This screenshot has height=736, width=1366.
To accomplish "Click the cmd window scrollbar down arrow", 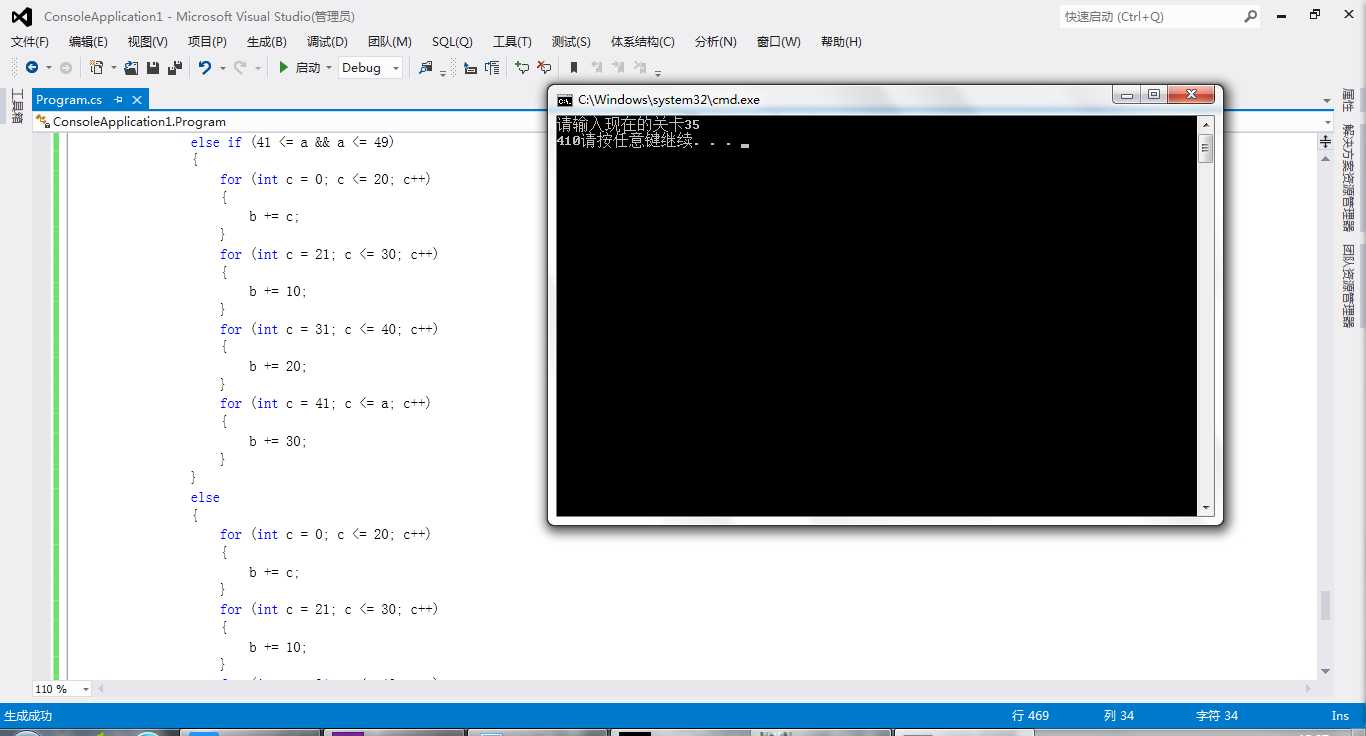I will 1205,508.
